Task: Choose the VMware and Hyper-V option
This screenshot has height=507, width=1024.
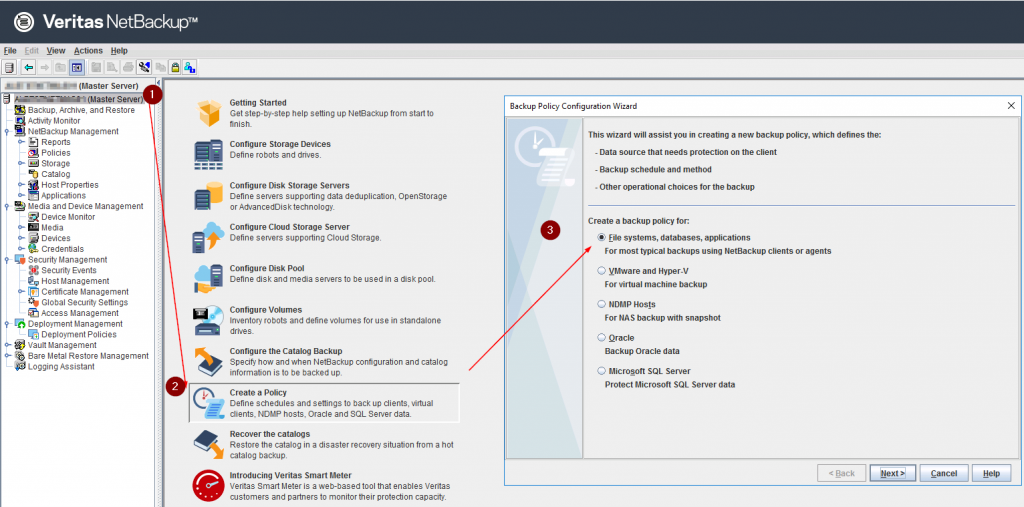Action: pyautogui.click(x=601, y=270)
